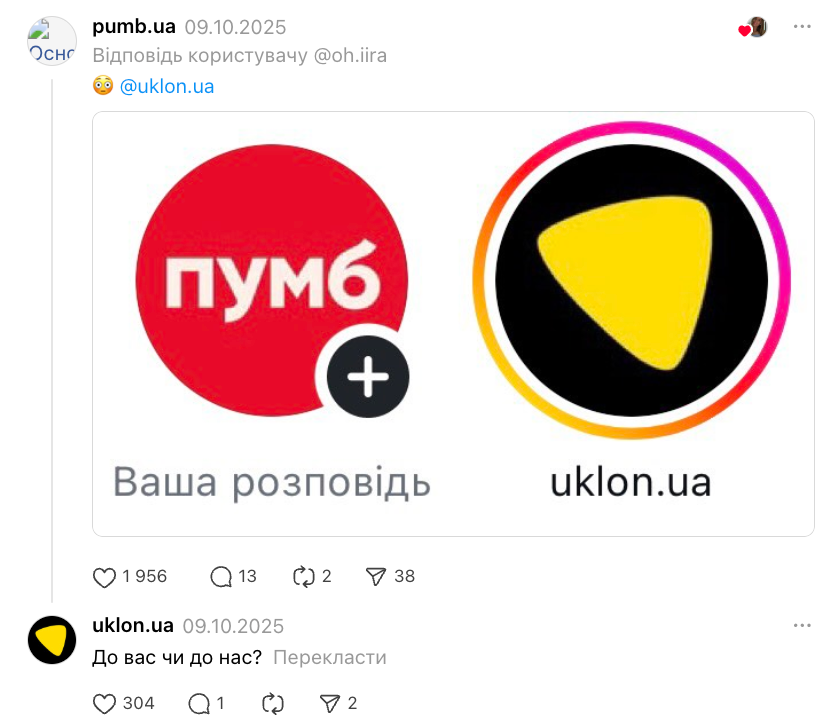Click the @uklon.ua mention link
This screenshot has height=728, width=838.
[x=167, y=87]
